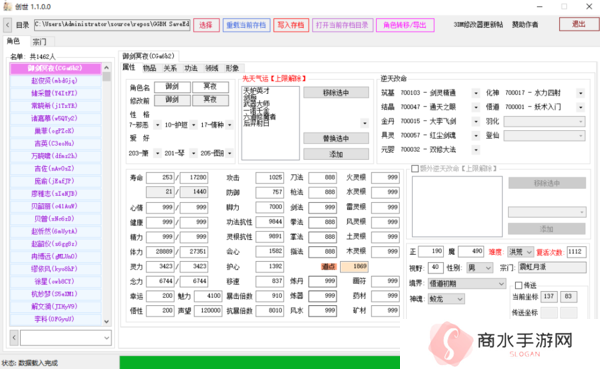
Task: Open the 难度 洪荒 dropdown
Action: [x=520, y=252]
